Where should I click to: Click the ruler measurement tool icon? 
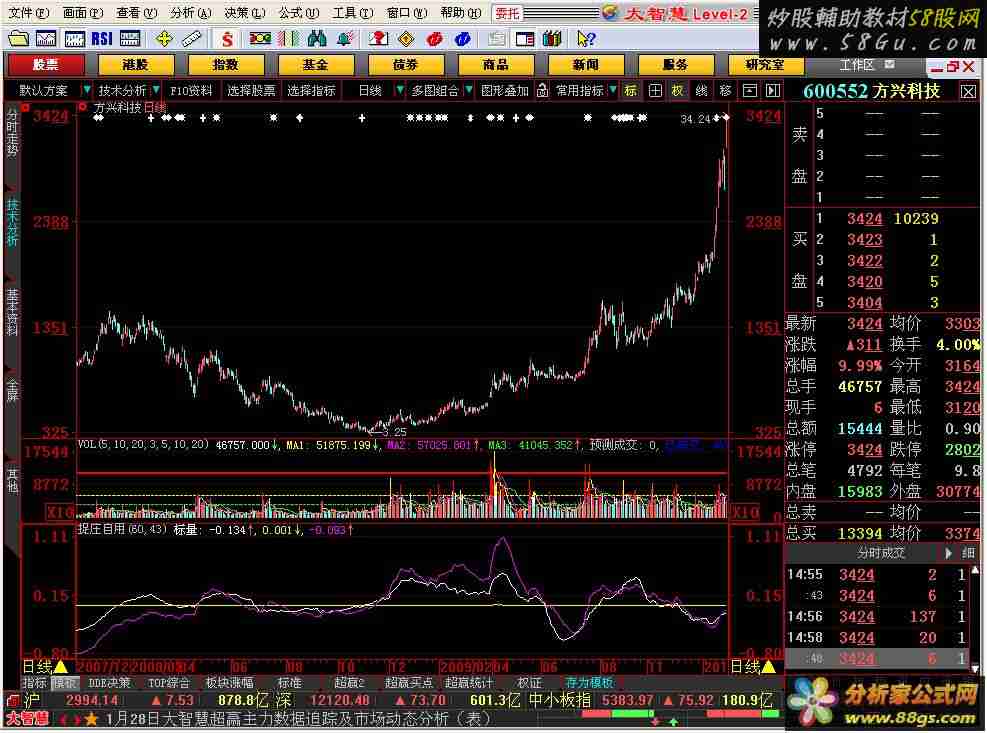191,38
